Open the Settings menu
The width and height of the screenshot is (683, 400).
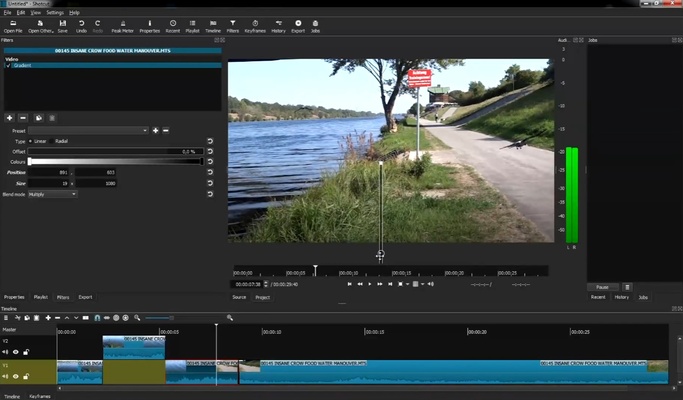point(55,13)
